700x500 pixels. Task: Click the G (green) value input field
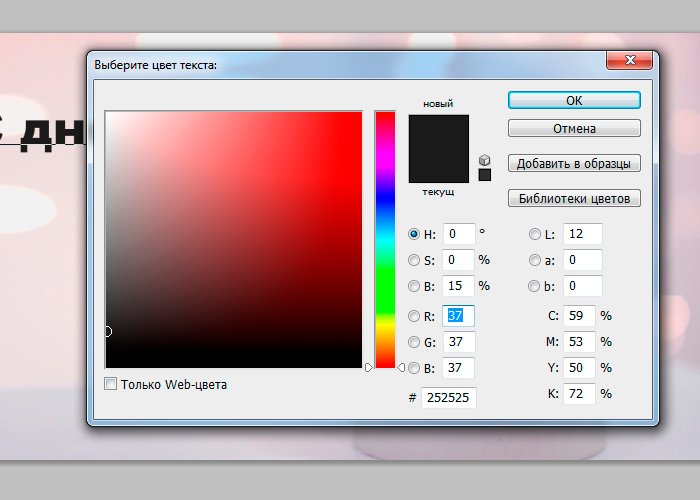coord(458,343)
